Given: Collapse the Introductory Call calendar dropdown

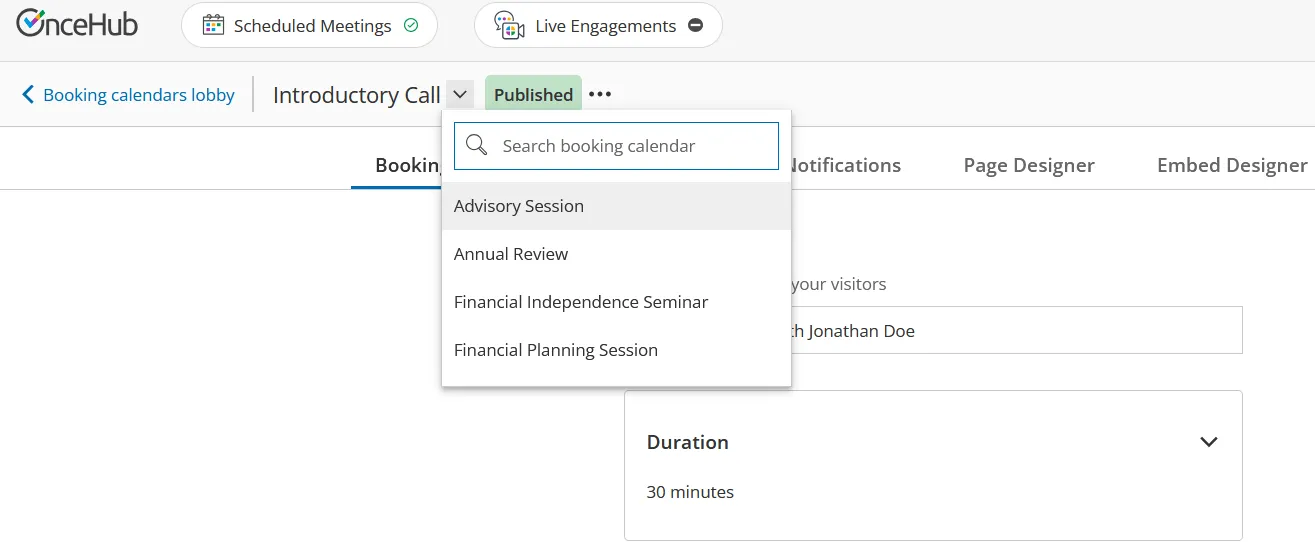Looking at the screenshot, I should [x=460, y=94].
